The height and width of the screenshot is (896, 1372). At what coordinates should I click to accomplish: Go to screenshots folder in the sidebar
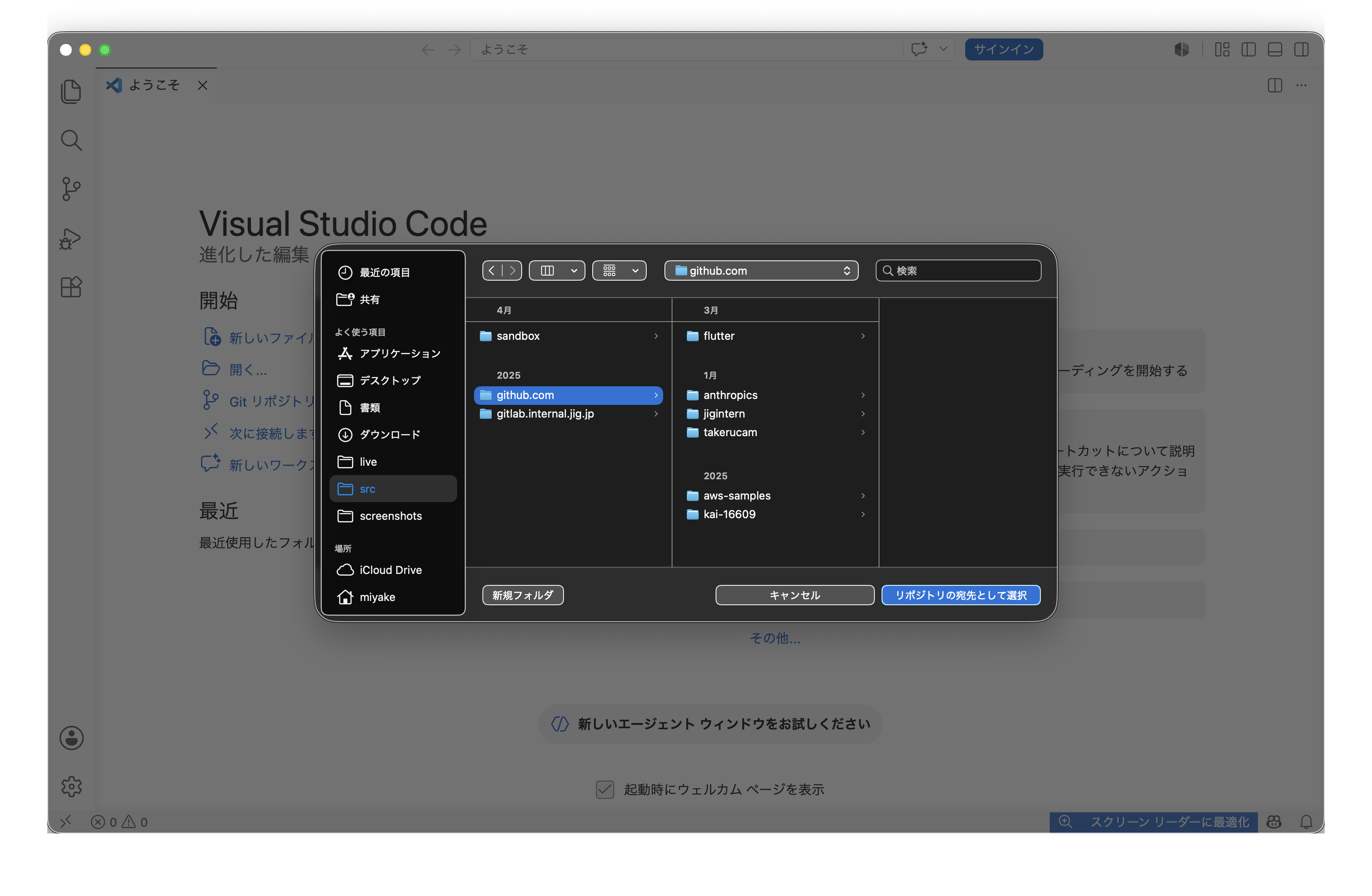pyautogui.click(x=393, y=516)
